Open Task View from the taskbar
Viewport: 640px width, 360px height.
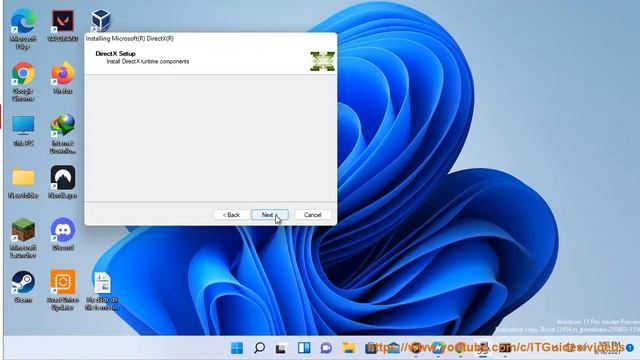tap(281, 348)
